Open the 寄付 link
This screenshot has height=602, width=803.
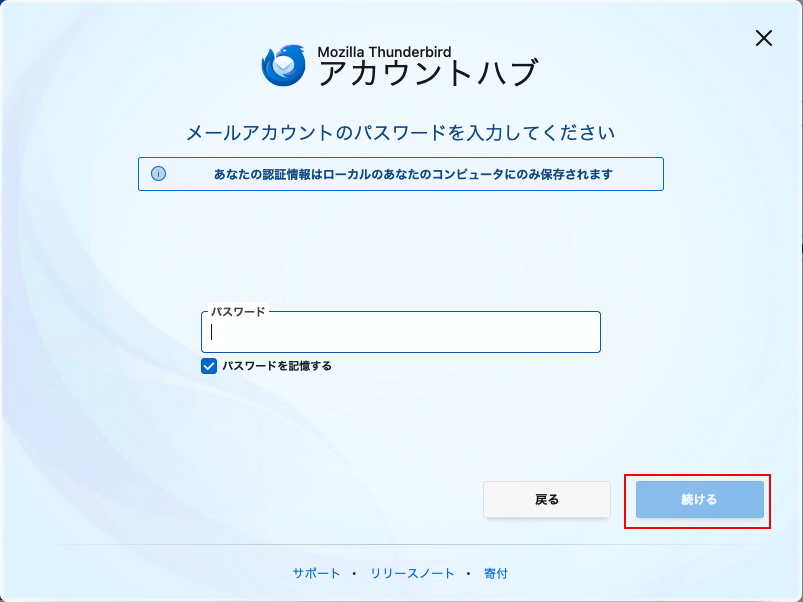tap(496, 573)
